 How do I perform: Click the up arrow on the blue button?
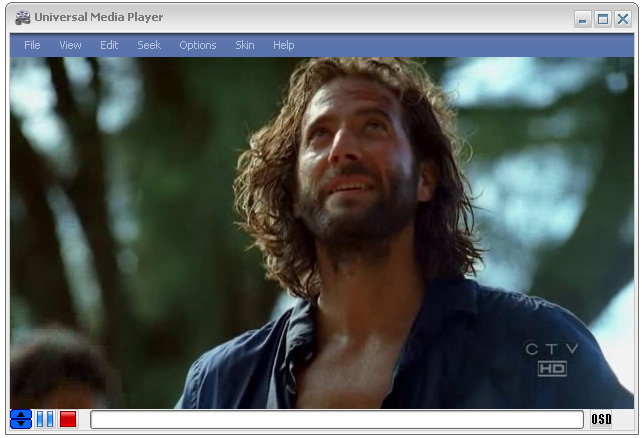pos(21,414)
